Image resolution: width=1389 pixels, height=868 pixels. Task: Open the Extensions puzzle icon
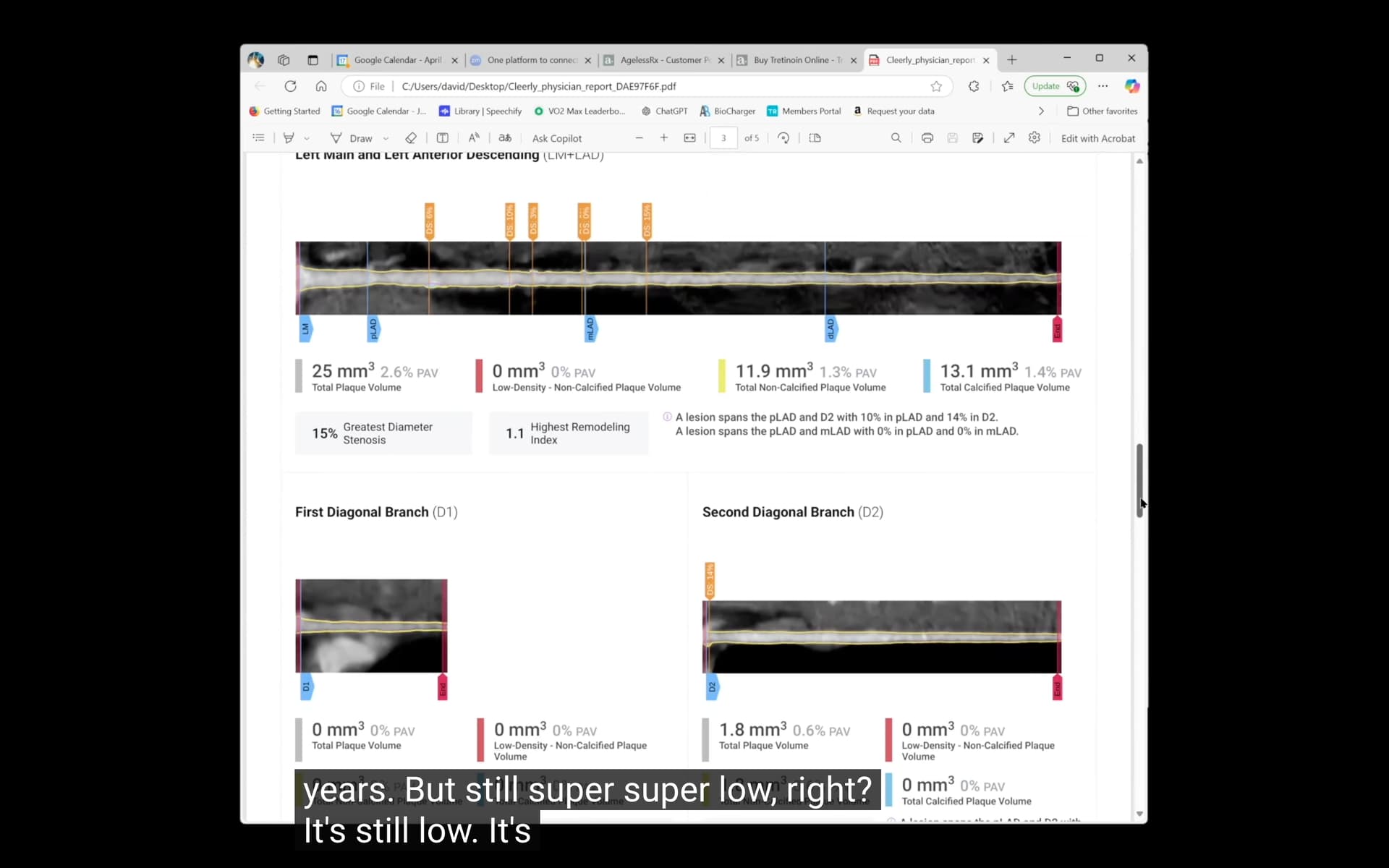[974, 86]
